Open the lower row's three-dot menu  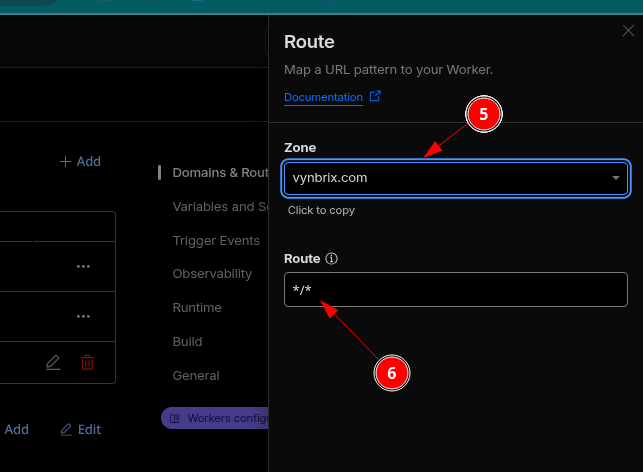83,316
